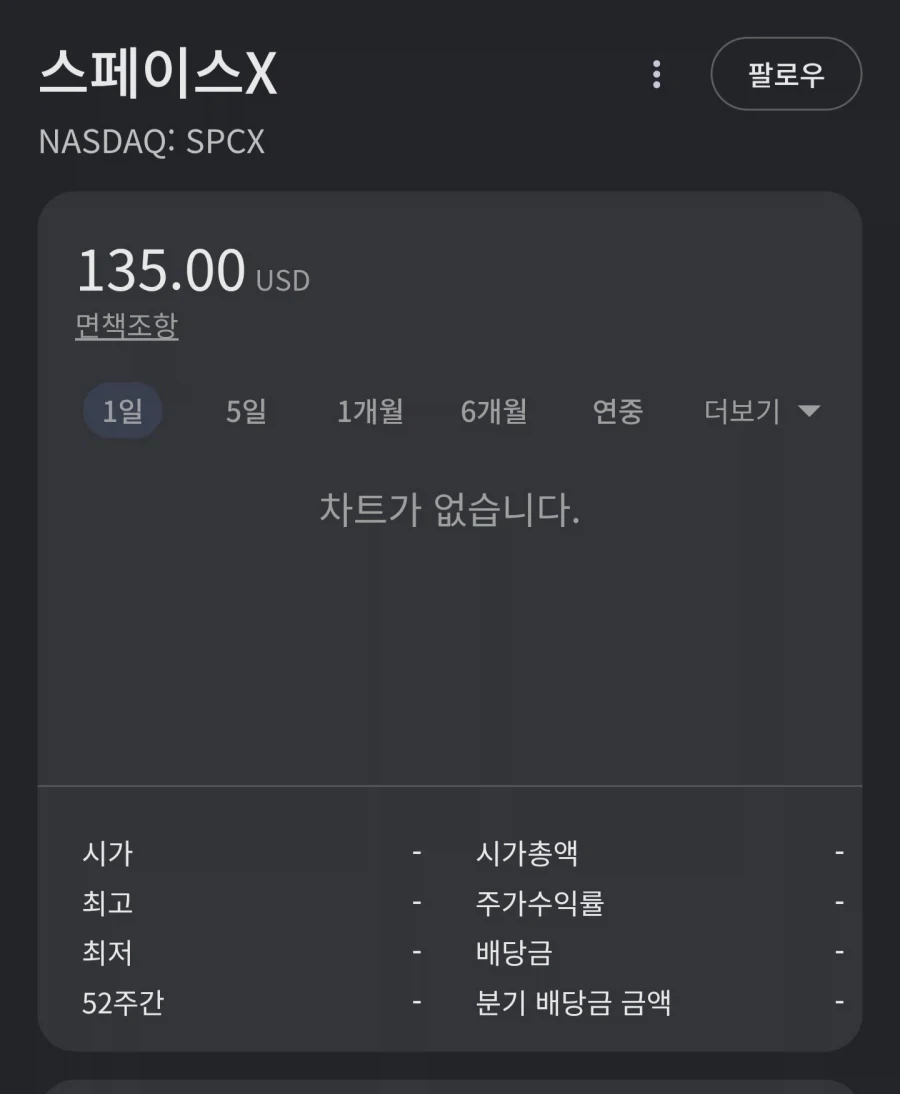
Task: Click the 52주간 range row
Action: click(252, 1003)
